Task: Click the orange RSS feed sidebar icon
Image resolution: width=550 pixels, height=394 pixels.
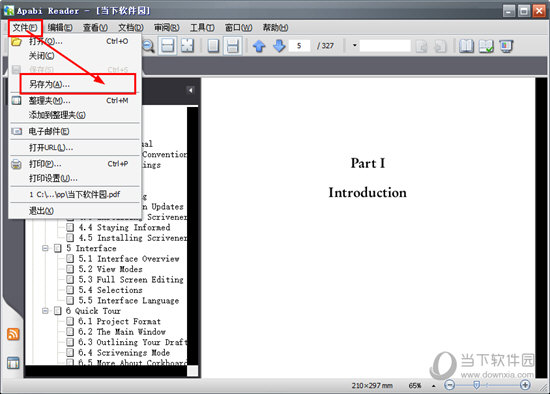Action: click(x=13, y=334)
